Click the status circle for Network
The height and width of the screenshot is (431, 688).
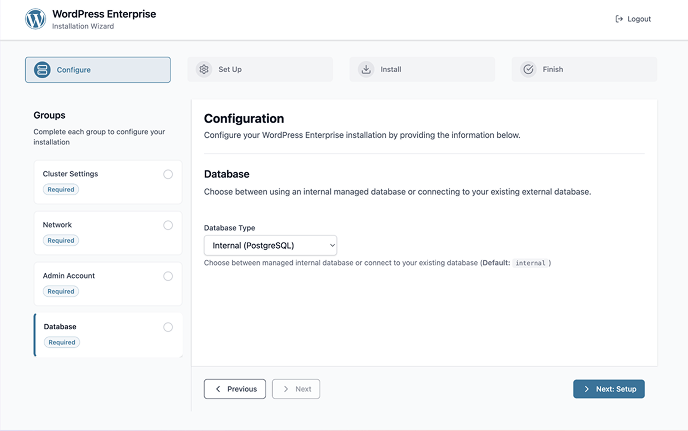(168, 225)
